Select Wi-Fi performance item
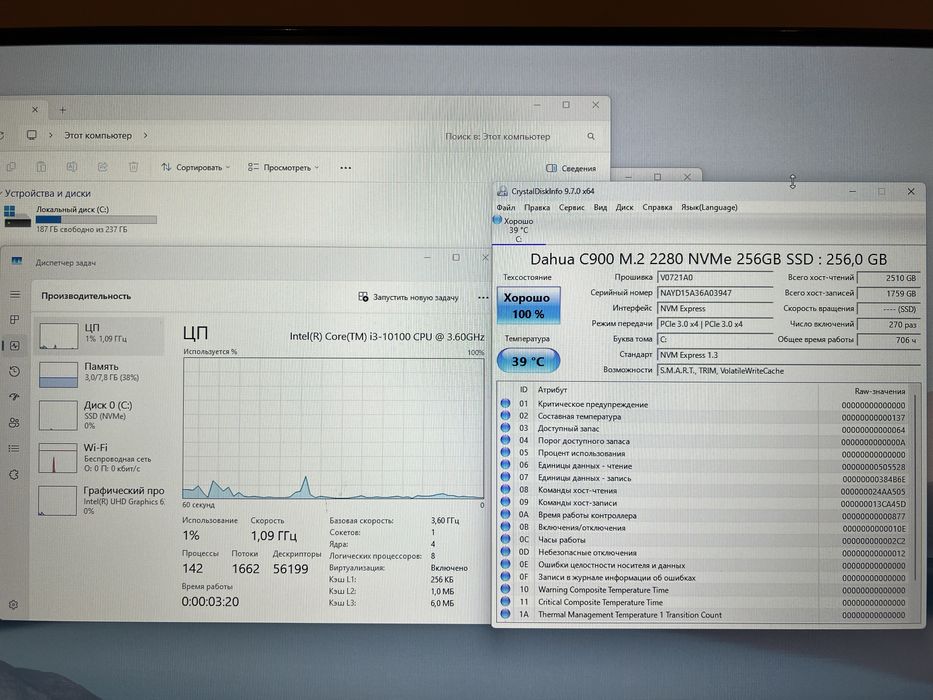 [x=99, y=457]
